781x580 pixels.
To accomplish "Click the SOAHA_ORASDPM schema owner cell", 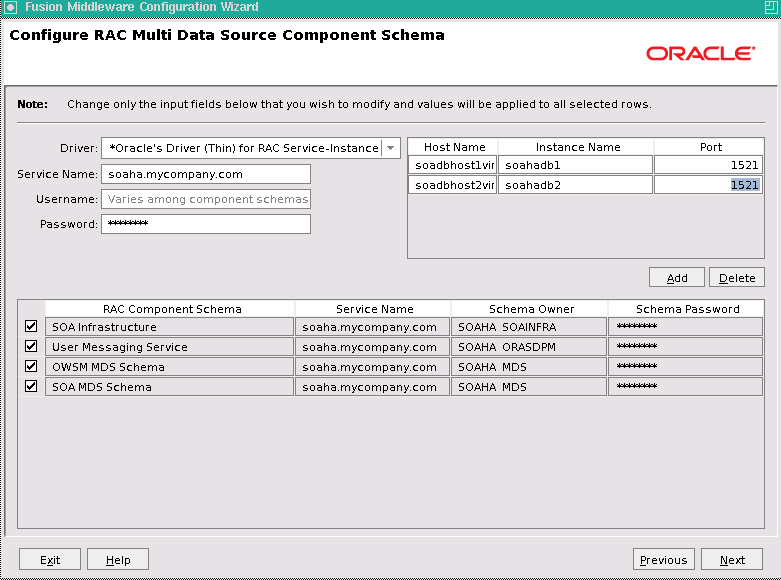I will click(529, 347).
